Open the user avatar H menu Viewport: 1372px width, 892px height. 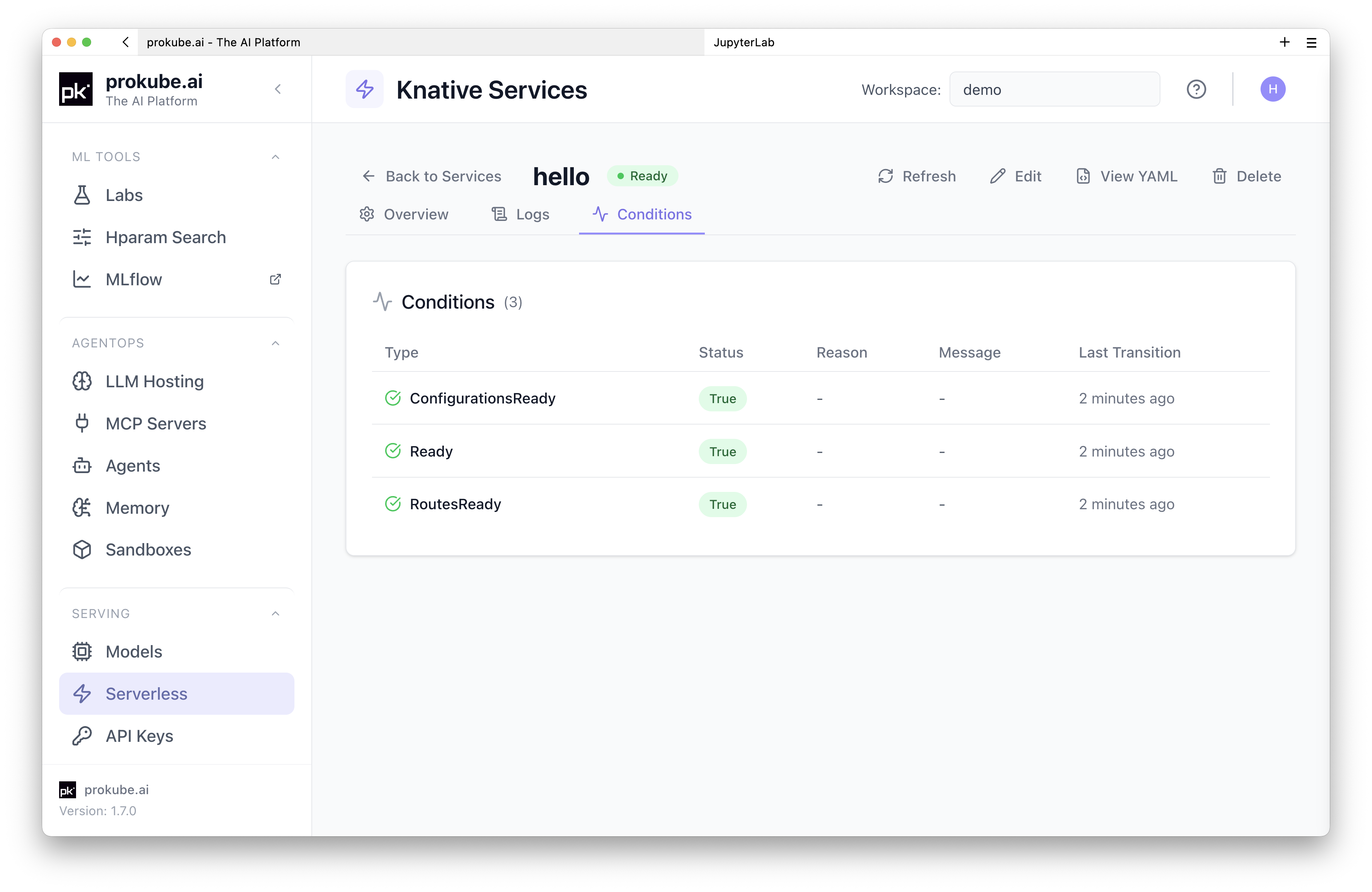(1272, 89)
